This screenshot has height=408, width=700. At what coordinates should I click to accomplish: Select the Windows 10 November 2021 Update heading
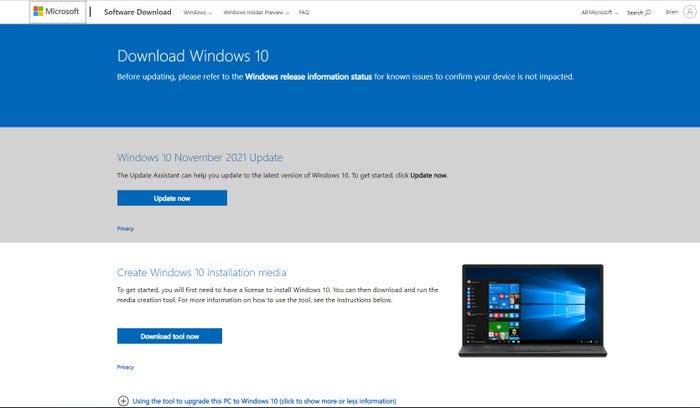pyautogui.click(x=200, y=158)
